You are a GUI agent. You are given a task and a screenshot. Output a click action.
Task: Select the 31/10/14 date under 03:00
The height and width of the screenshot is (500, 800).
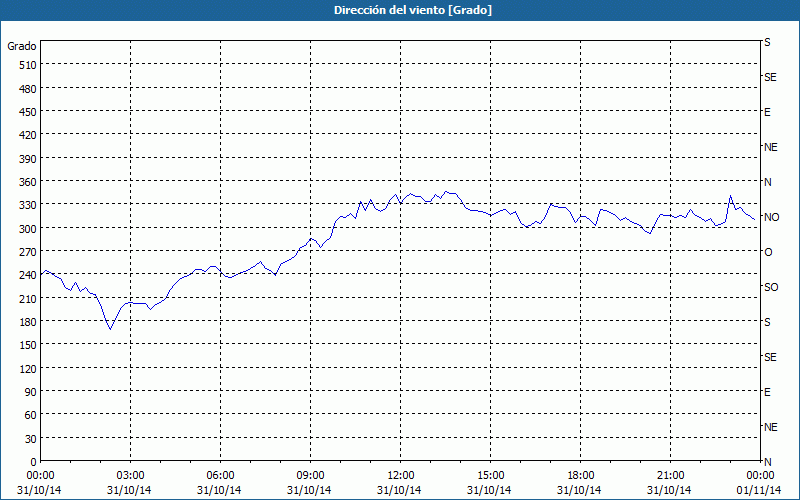coord(129,490)
